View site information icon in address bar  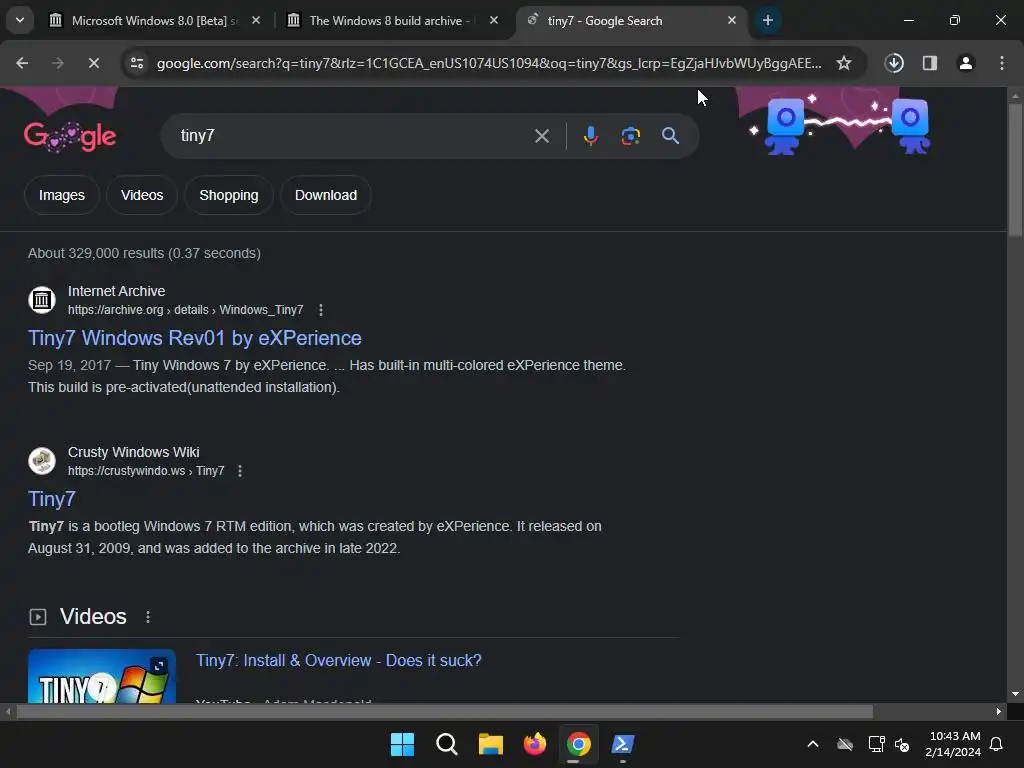click(x=137, y=63)
